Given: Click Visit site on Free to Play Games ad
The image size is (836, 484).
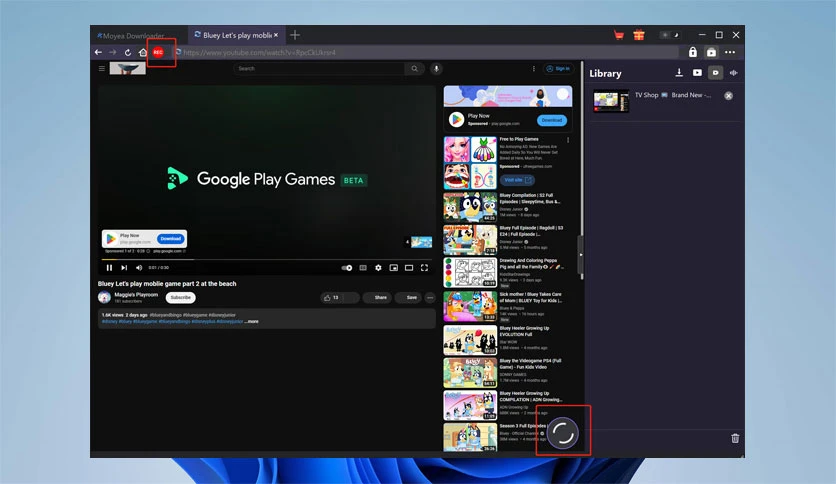Looking at the screenshot, I should point(517,180).
